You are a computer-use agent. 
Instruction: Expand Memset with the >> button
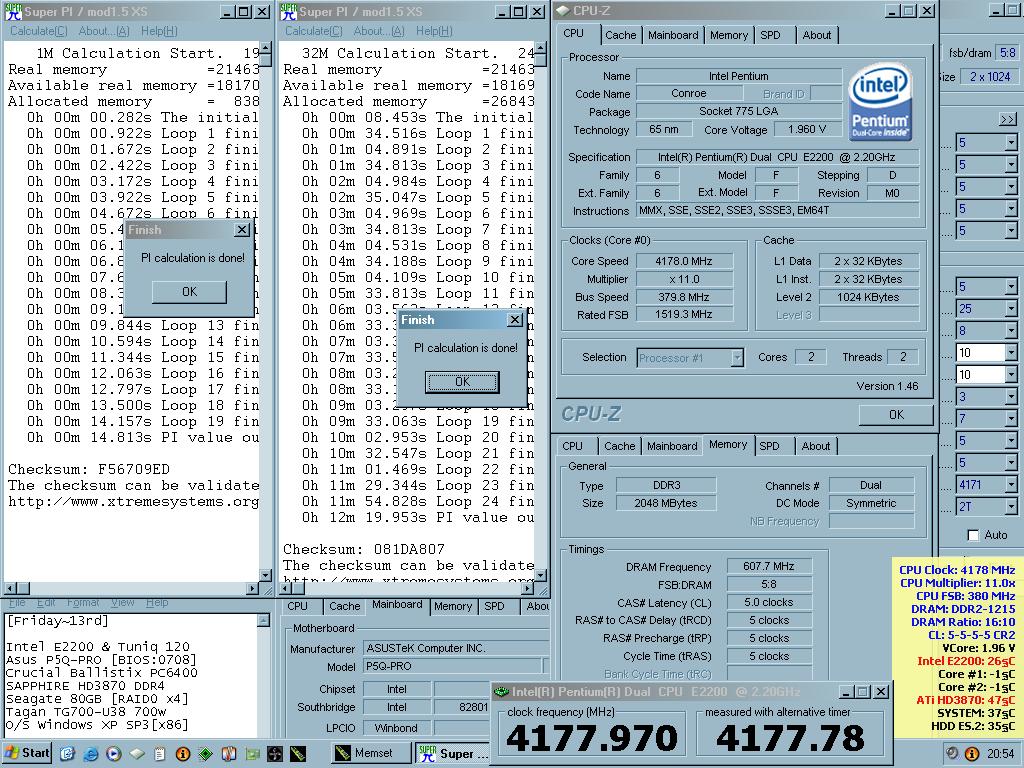[1008, 120]
